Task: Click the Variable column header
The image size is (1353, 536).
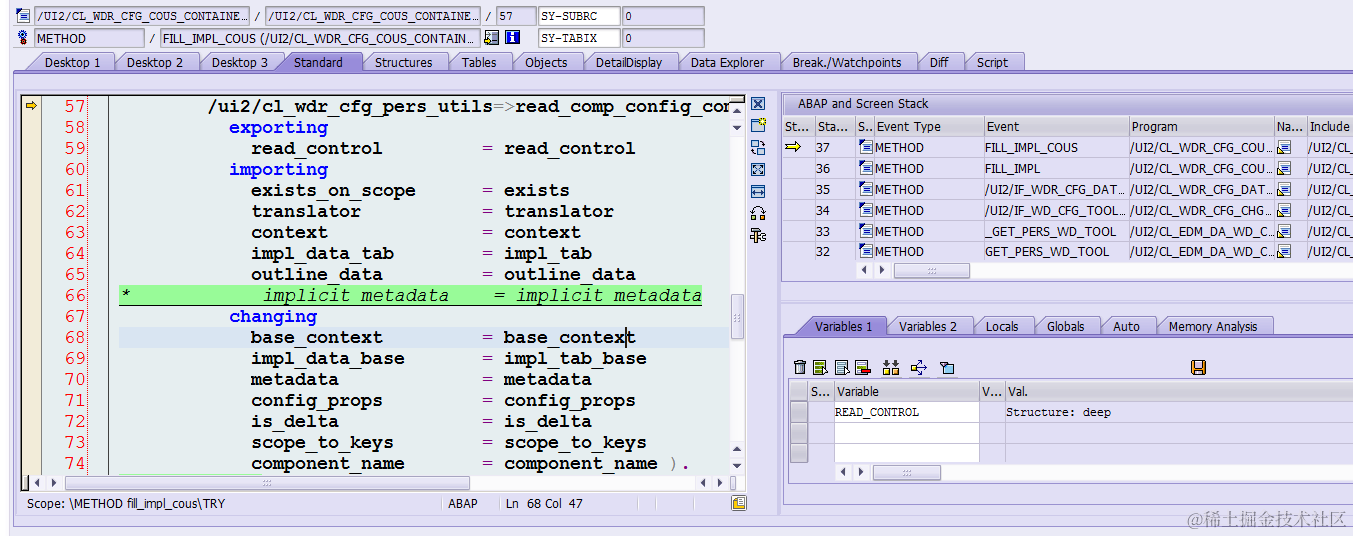Action: 906,391
